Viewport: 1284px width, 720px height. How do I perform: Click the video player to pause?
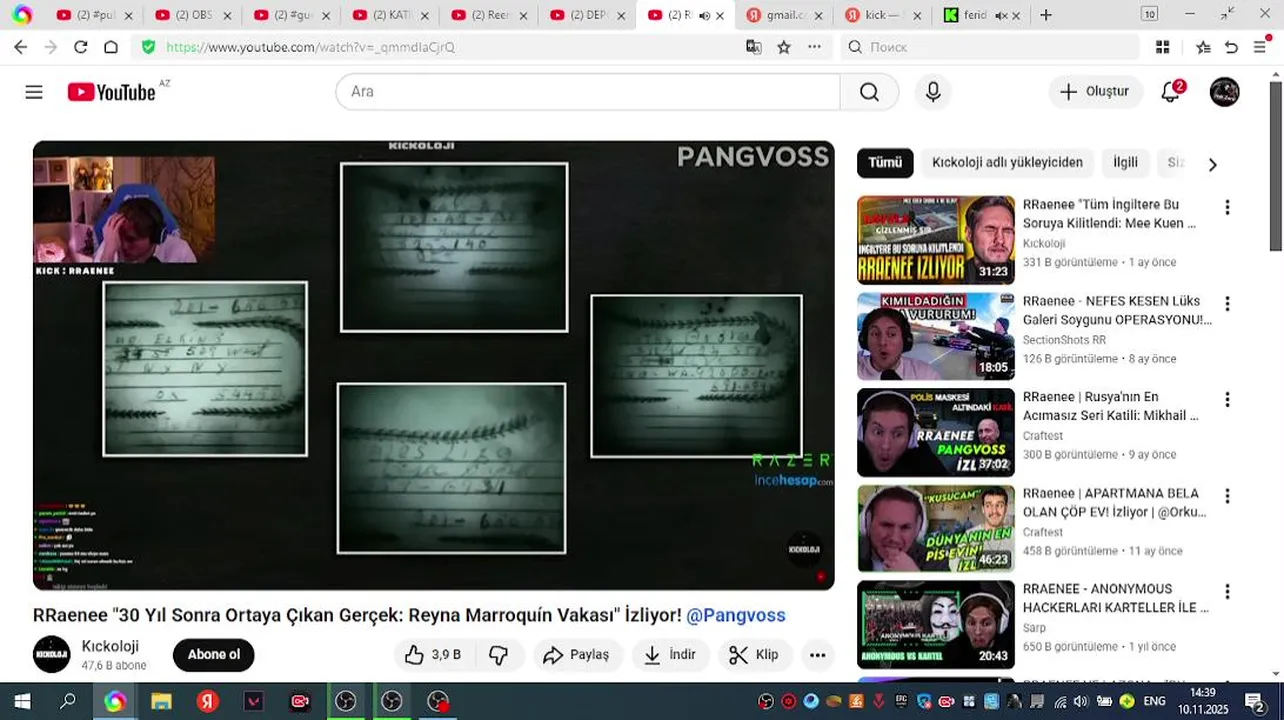tap(434, 365)
